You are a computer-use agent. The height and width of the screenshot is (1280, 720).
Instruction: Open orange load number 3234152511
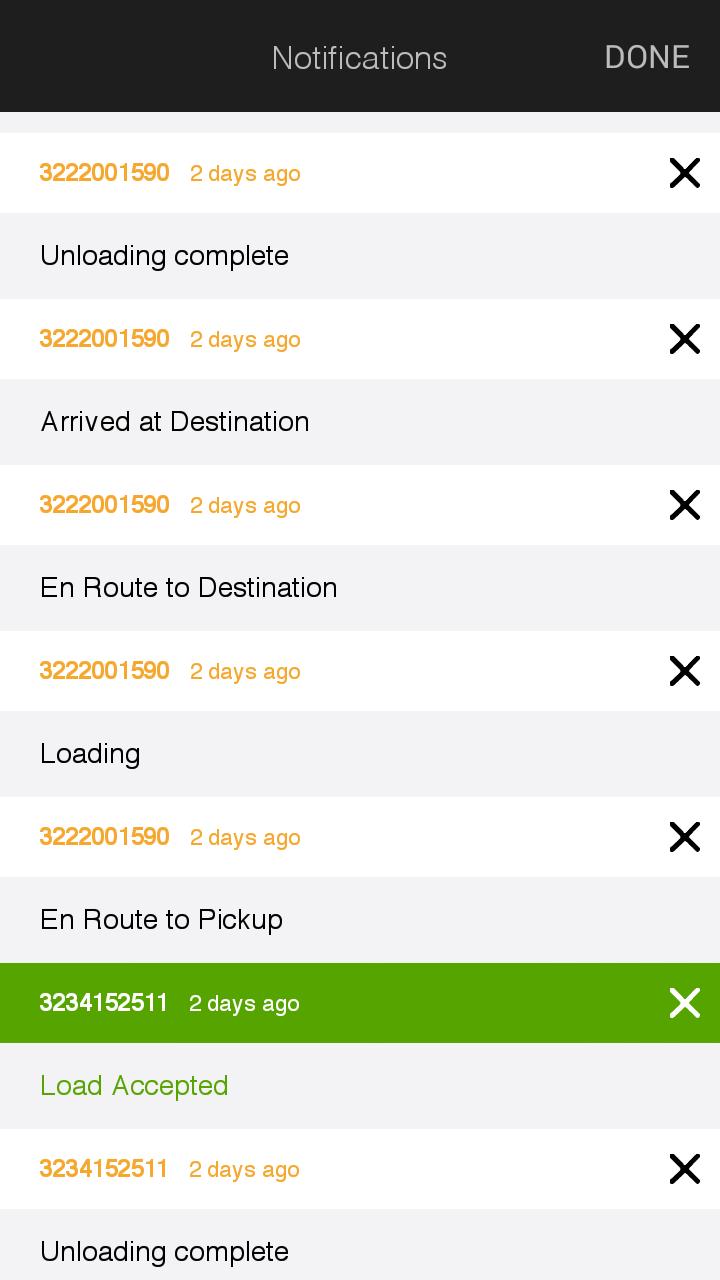[104, 1169]
